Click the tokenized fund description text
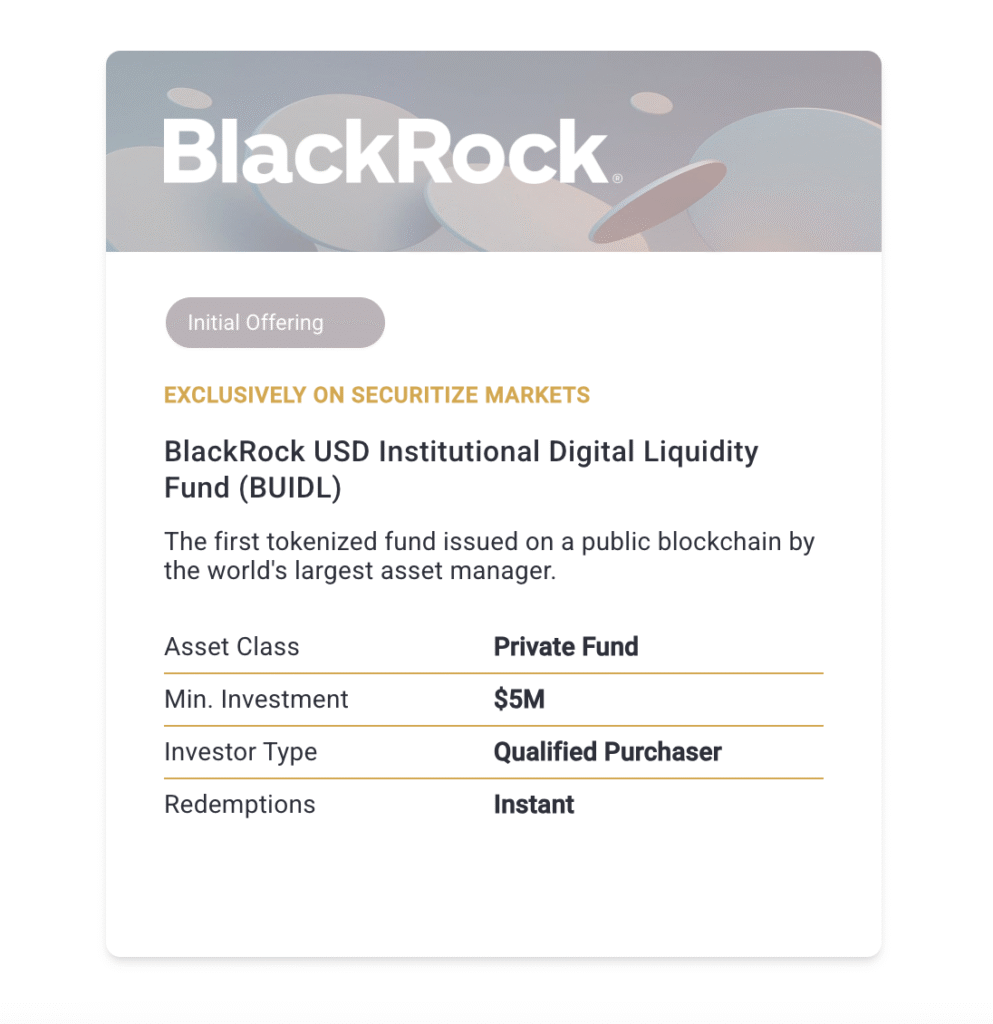Viewport: 993px width, 1024px height. (x=489, y=557)
